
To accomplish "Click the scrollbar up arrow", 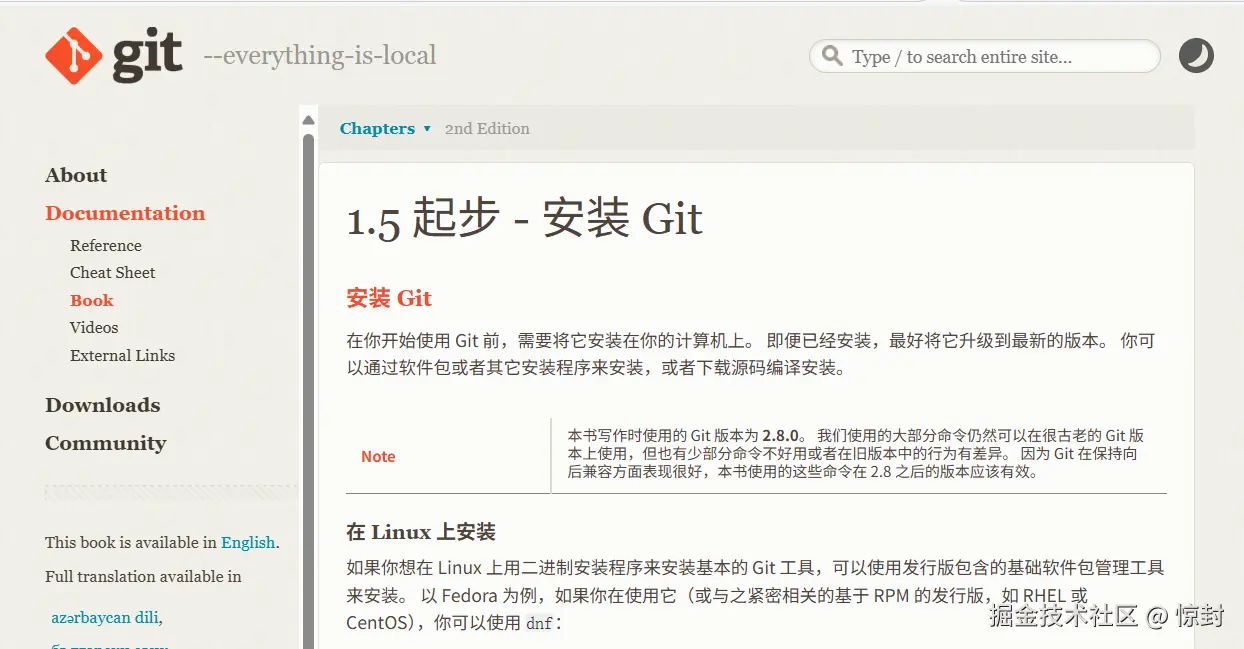I will click(x=308, y=121).
